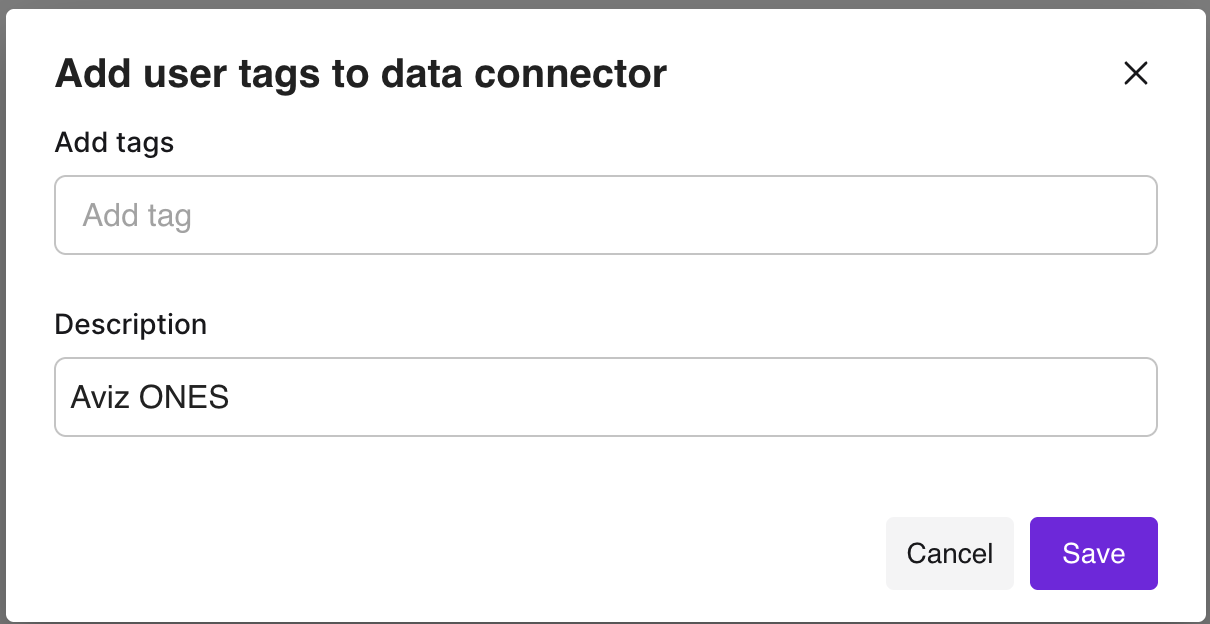The height and width of the screenshot is (624, 1210).
Task: Click the "Add tag" placeholder text
Action: (137, 216)
